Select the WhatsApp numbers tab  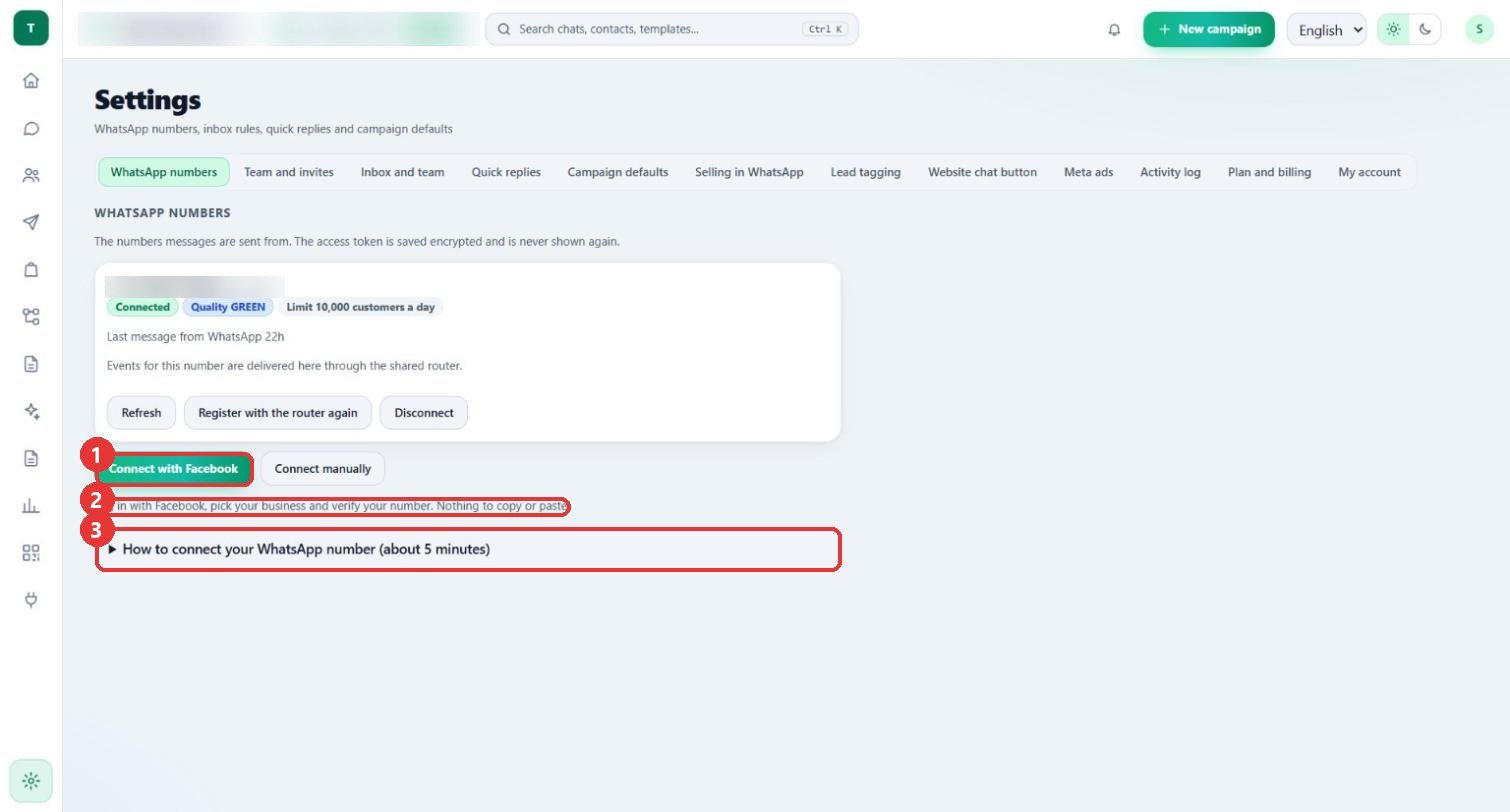pyautogui.click(x=164, y=172)
